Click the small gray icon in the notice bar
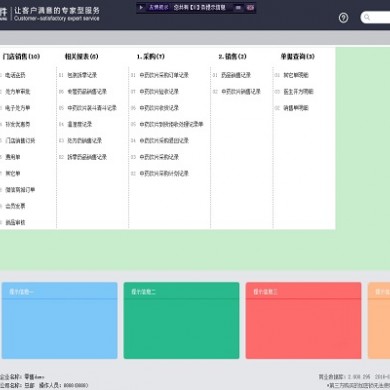The width and height of the screenshot is (390, 390). [x=238, y=7]
